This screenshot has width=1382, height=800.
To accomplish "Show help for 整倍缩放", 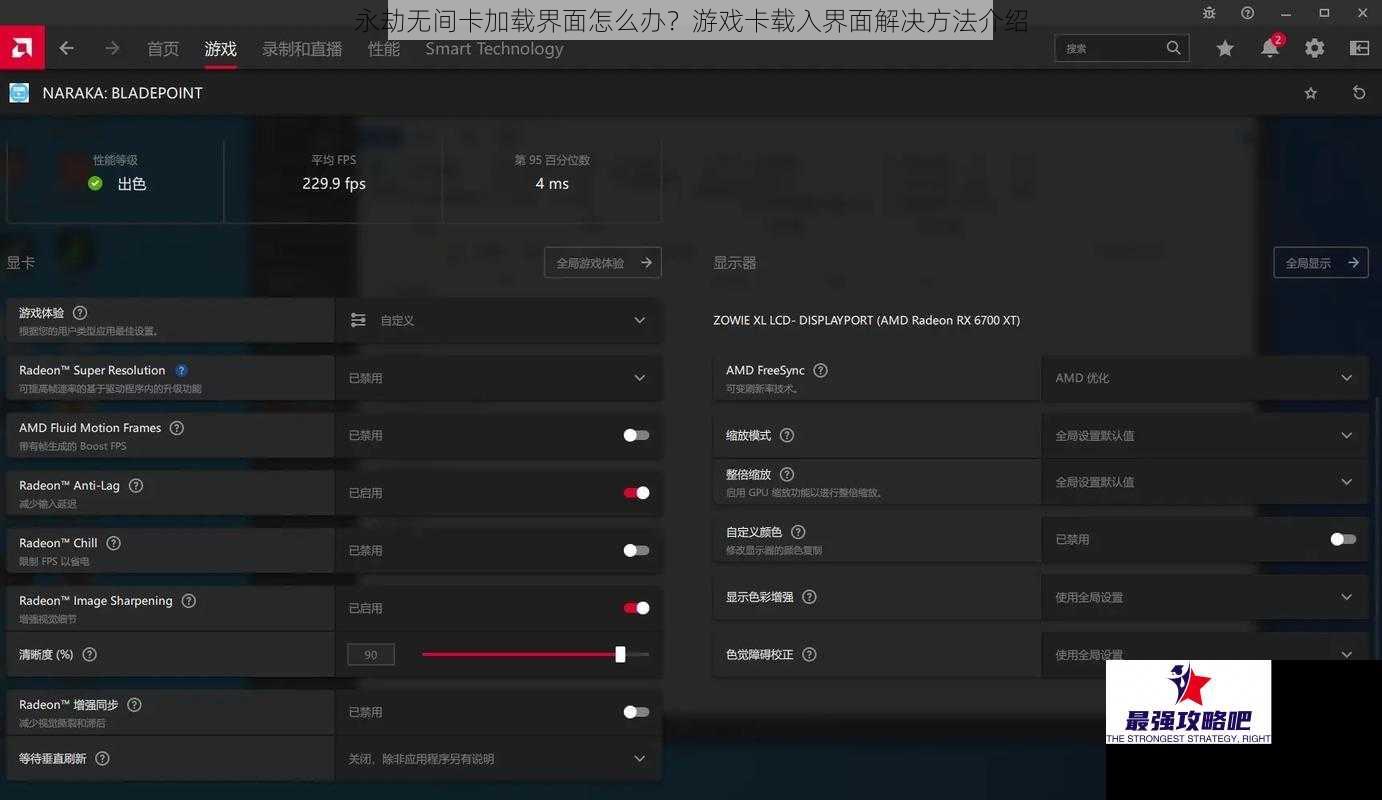I will click(787, 474).
